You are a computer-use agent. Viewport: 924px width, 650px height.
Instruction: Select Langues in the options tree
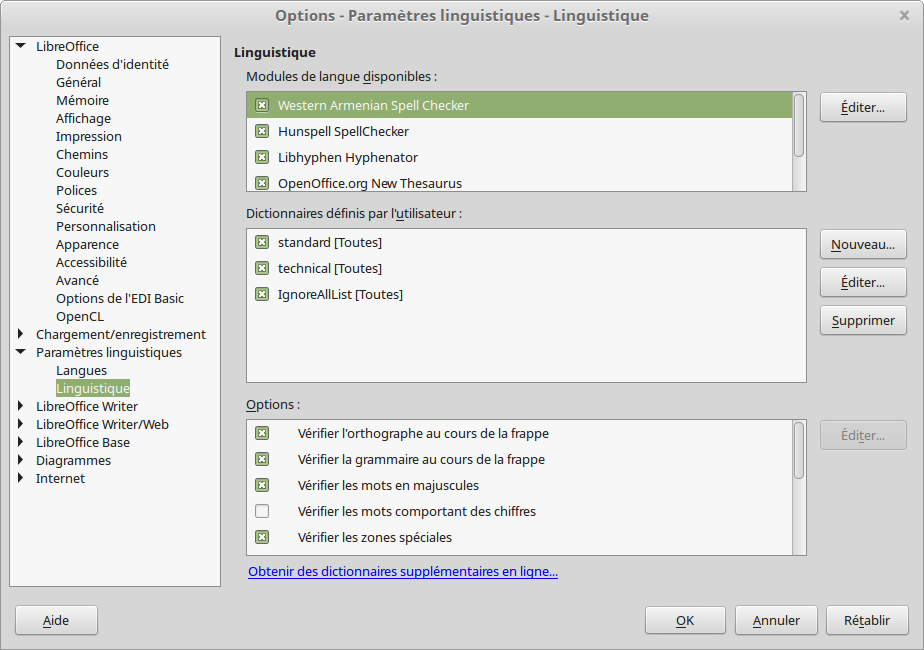(81, 371)
